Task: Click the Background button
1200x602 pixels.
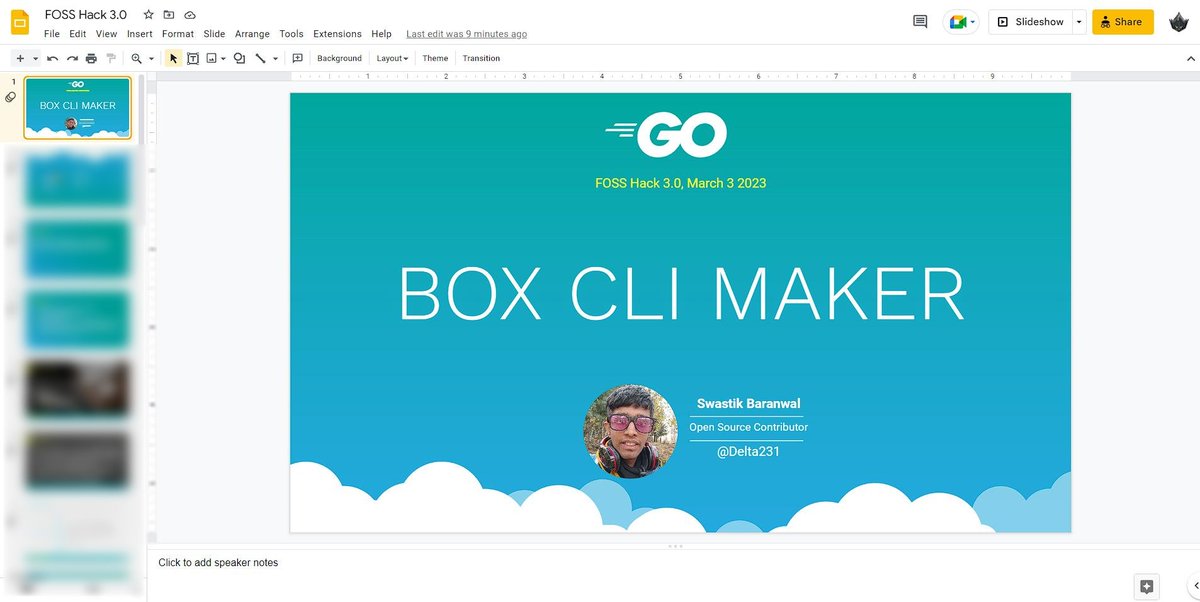Action: coord(339,59)
